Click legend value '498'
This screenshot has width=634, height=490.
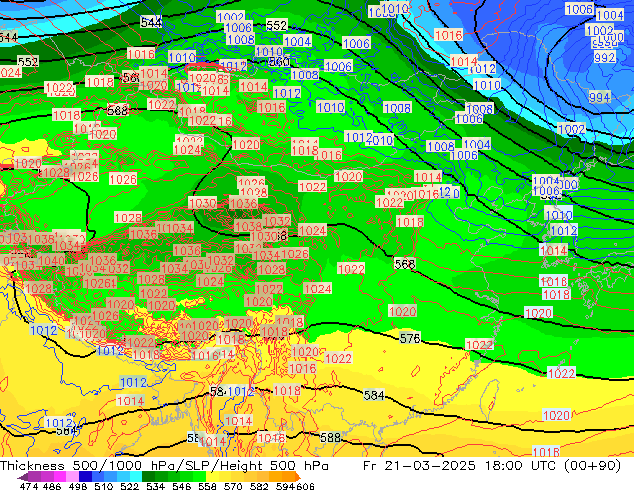tap(78, 486)
